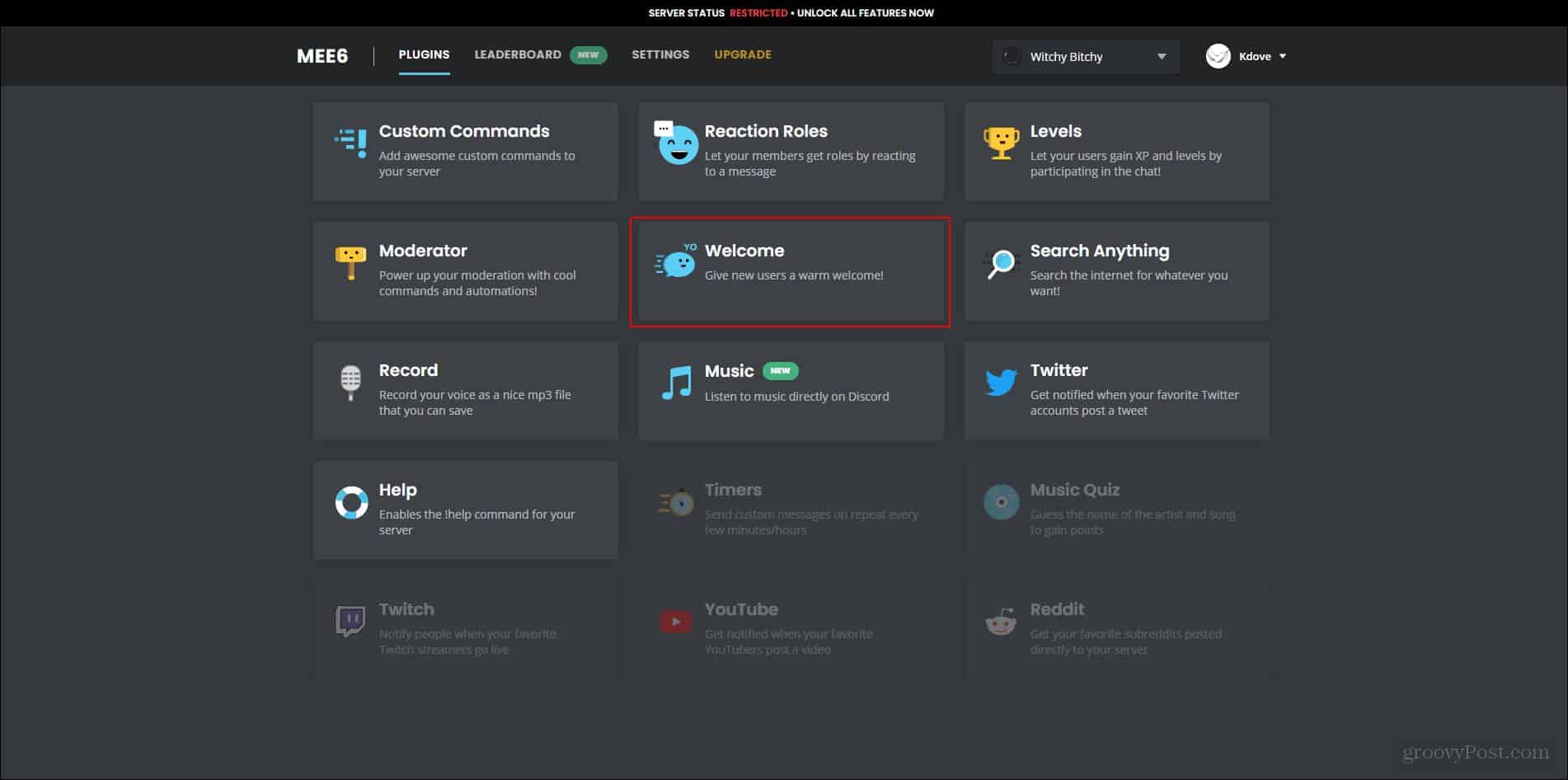Click the Help lifebuoy icon
The height and width of the screenshot is (780, 1568).
click(x=351, y=502)
